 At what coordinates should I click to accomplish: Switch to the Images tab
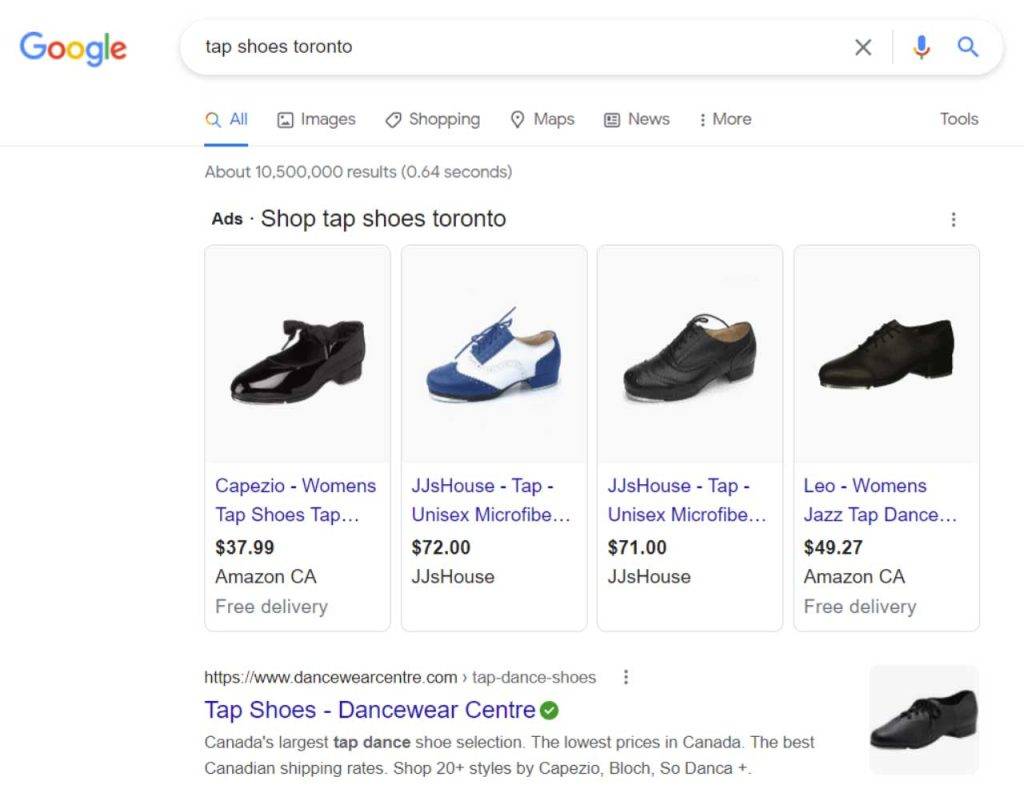pos(317,119)
